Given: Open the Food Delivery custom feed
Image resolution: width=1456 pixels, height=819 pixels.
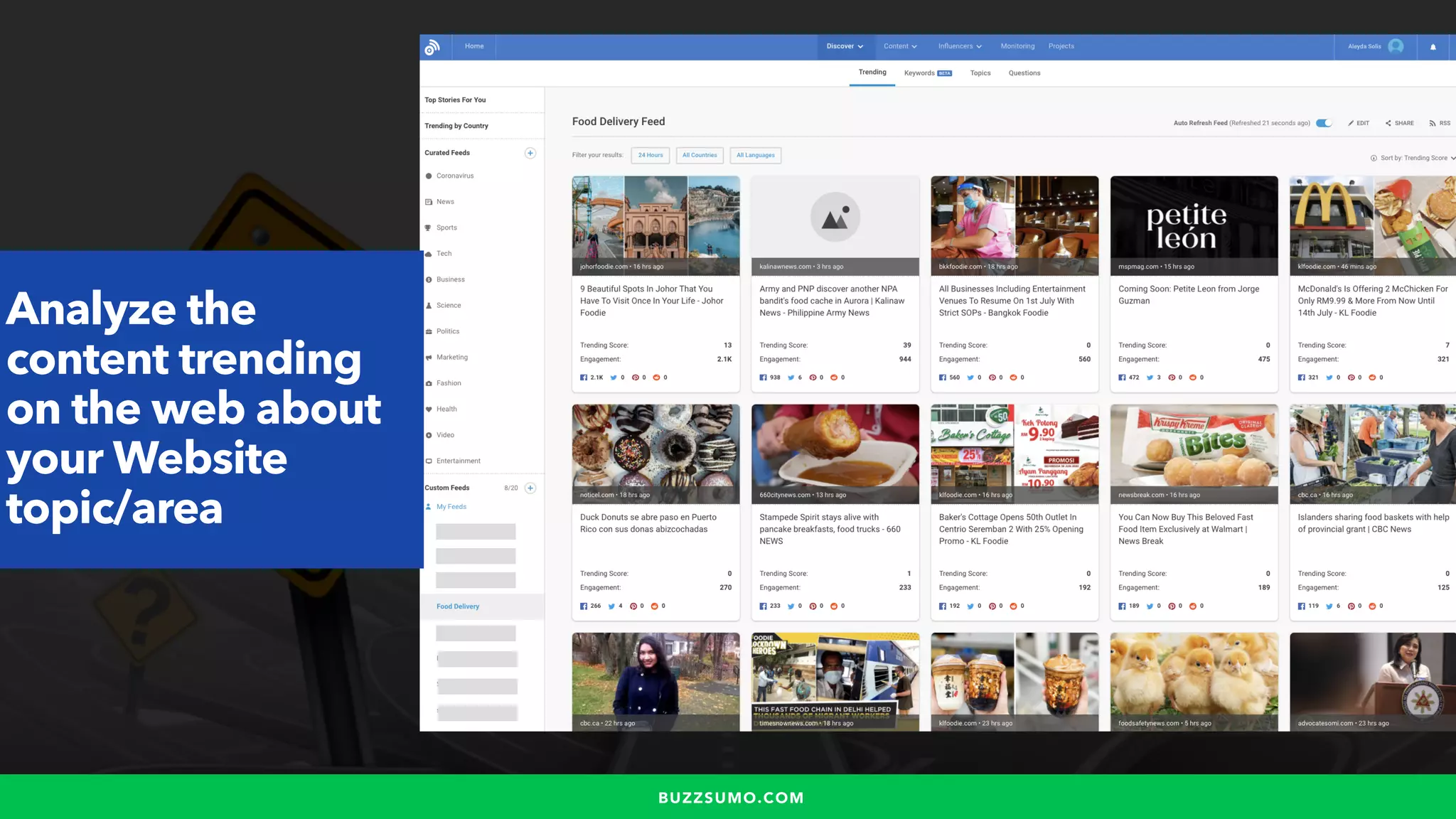Looking at the screenshot, I should pyautogui.click(x=458, y=606).
